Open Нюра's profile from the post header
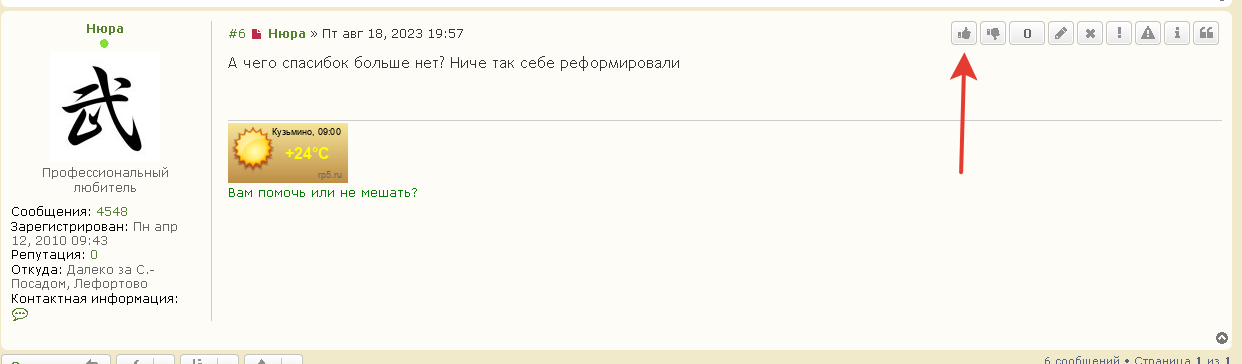The image size is (1242, 364). point(287,34)
